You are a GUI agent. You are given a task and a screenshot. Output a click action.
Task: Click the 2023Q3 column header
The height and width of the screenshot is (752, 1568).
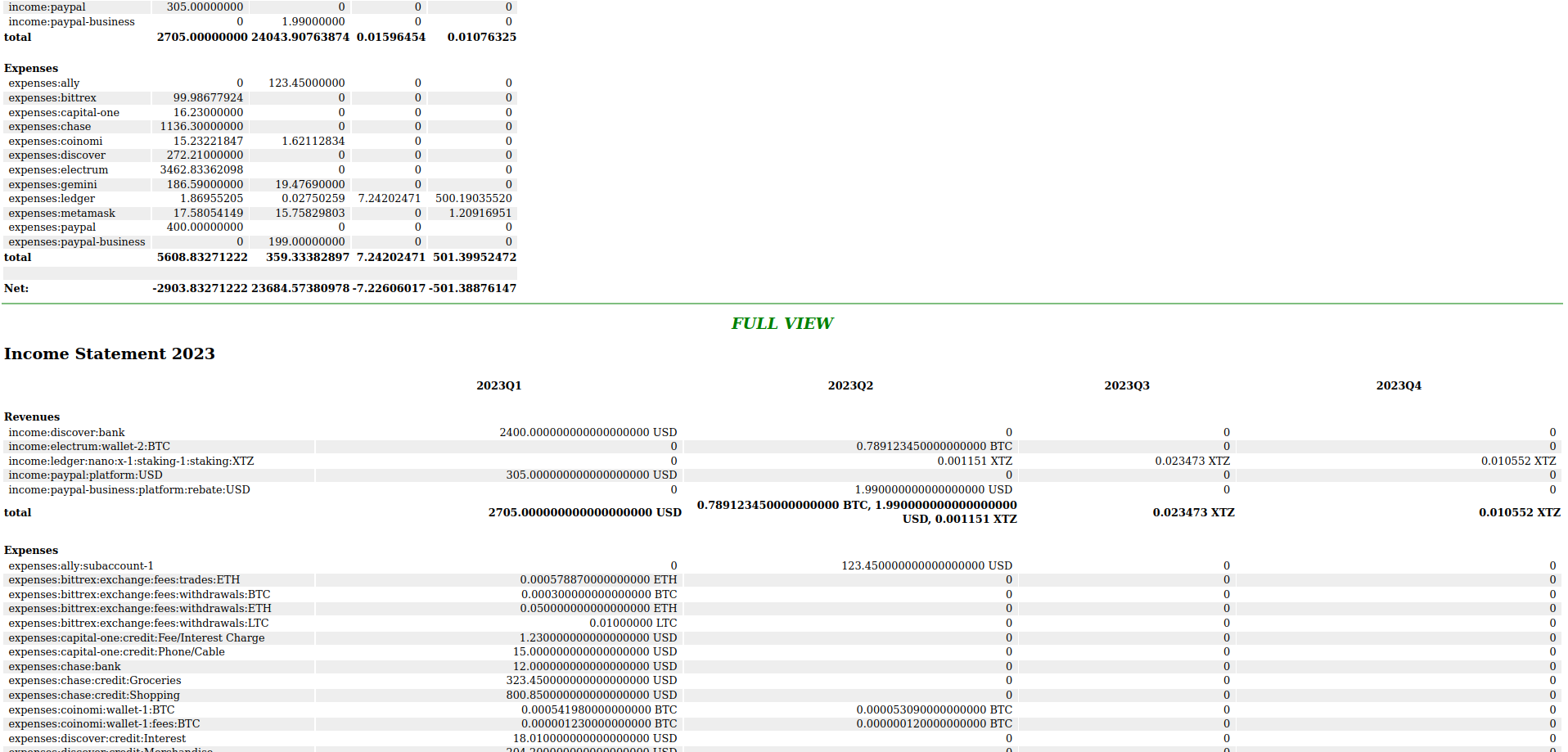[x=1126, y=385]
